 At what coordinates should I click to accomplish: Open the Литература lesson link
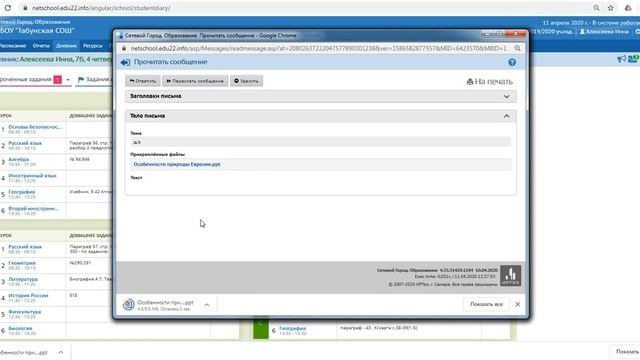point(23,280)
